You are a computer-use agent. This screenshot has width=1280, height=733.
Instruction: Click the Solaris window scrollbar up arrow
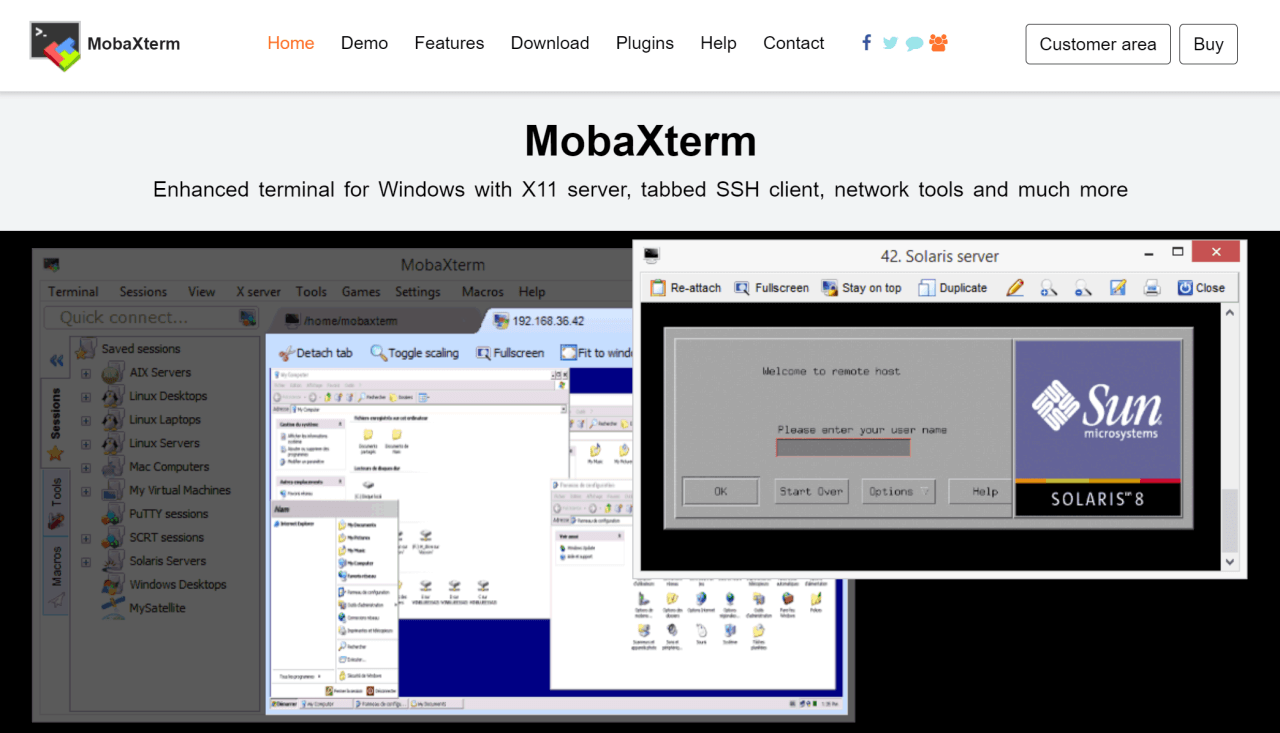click(1230, 313)
